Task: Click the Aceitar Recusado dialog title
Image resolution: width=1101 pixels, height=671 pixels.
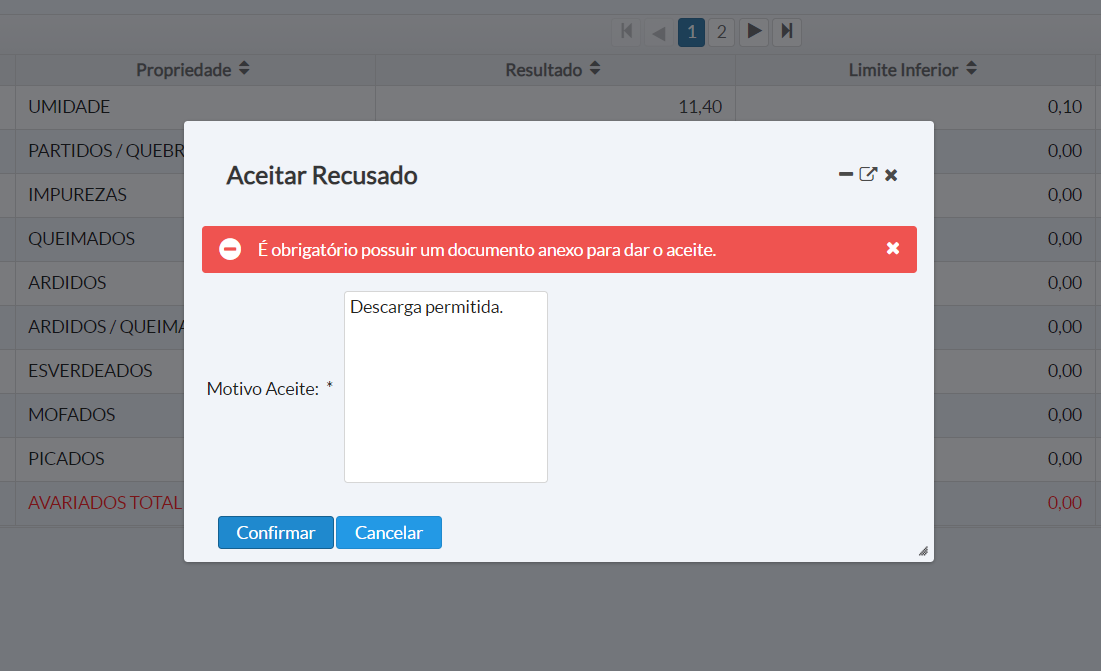Action: tap(321, 176)
